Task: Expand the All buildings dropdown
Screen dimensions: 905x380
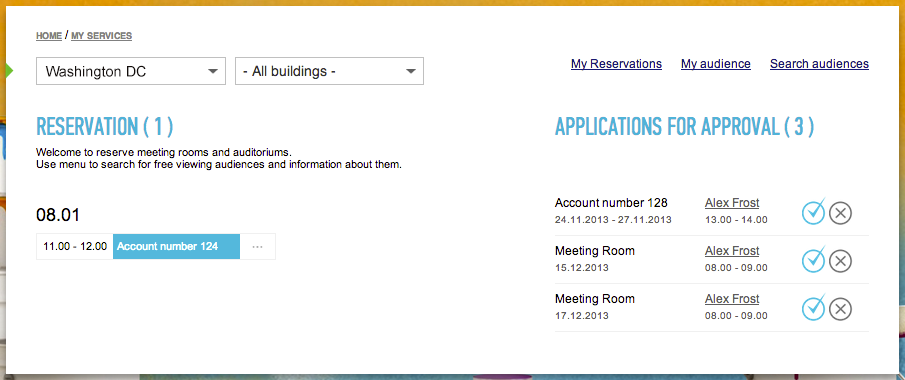Action: [x=330, y=71]
